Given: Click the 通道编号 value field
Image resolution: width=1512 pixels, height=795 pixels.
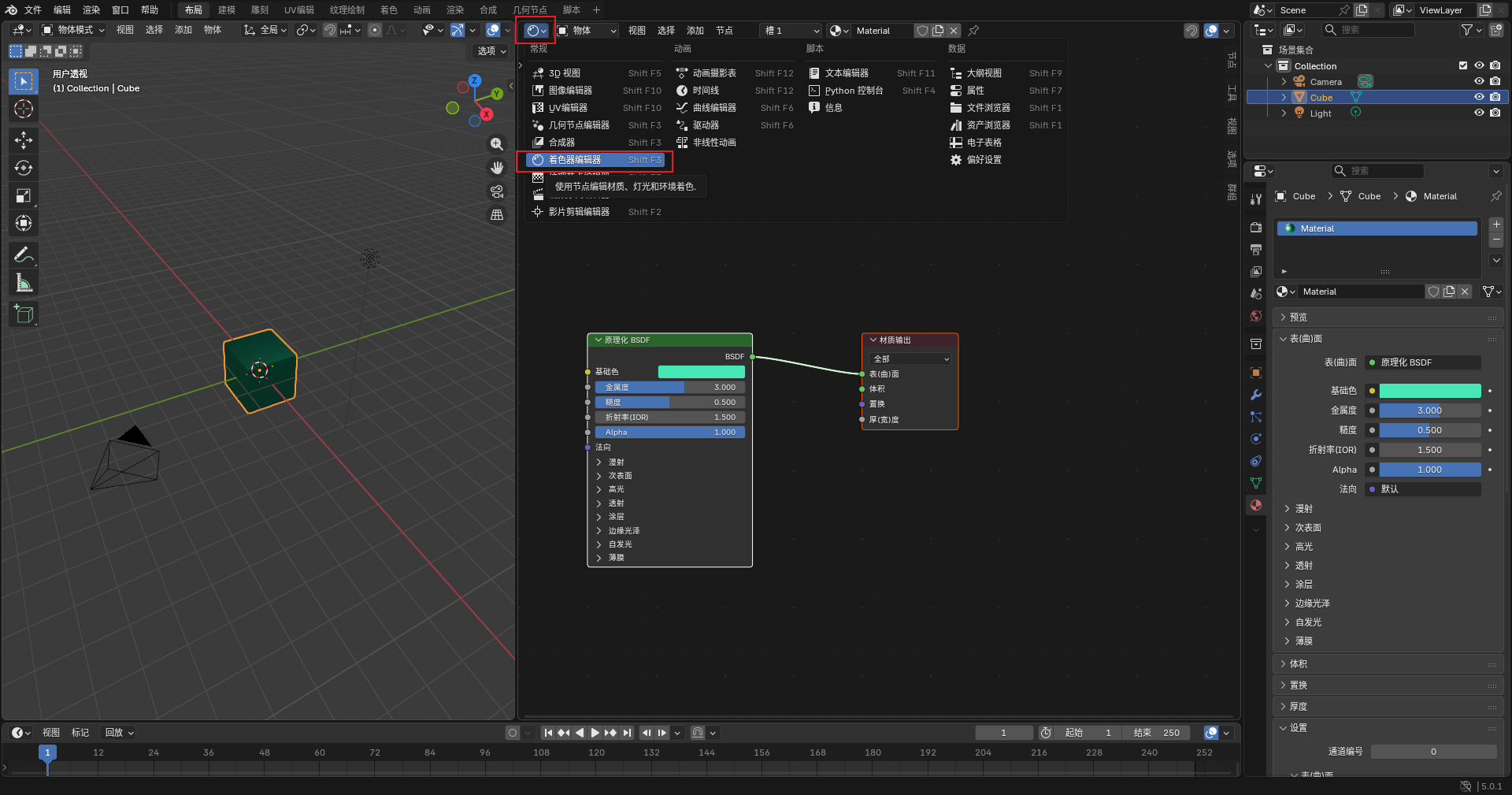Looking at the screenshot, I should (x=1433, y=752).
